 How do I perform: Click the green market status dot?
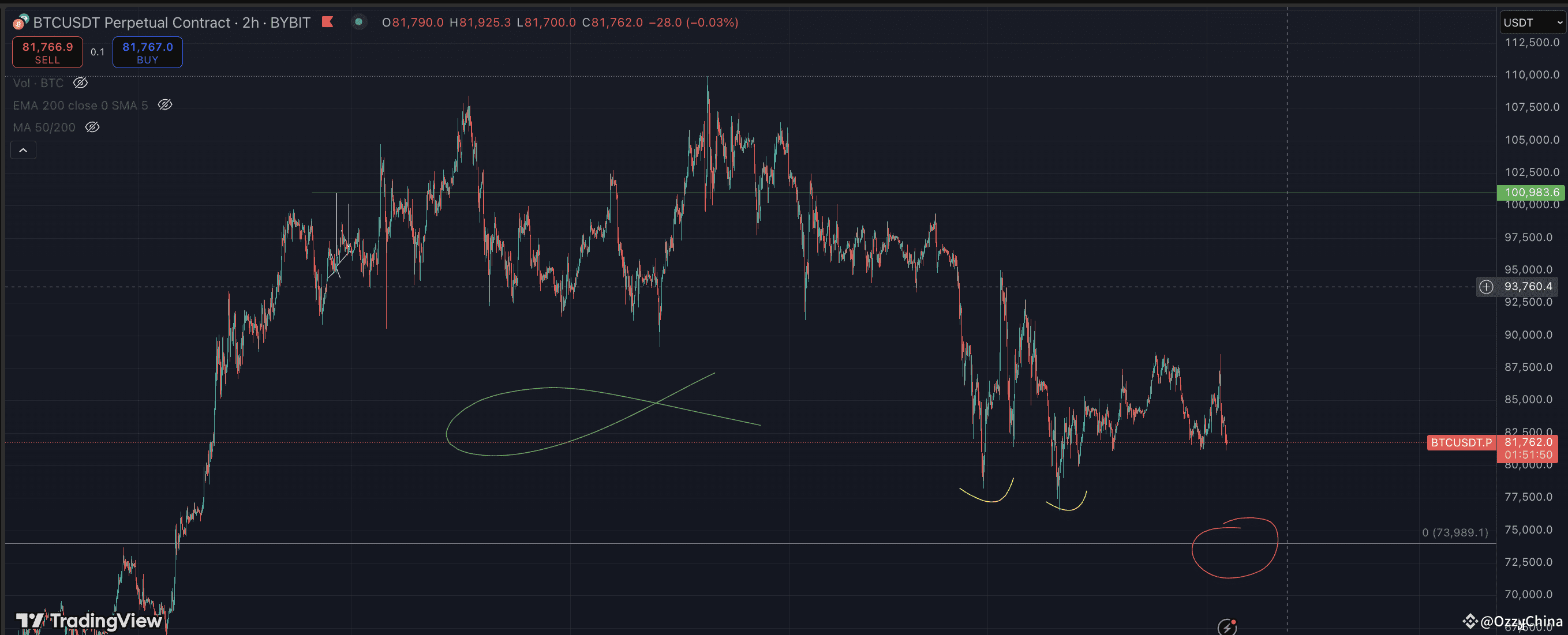point(359,22)
